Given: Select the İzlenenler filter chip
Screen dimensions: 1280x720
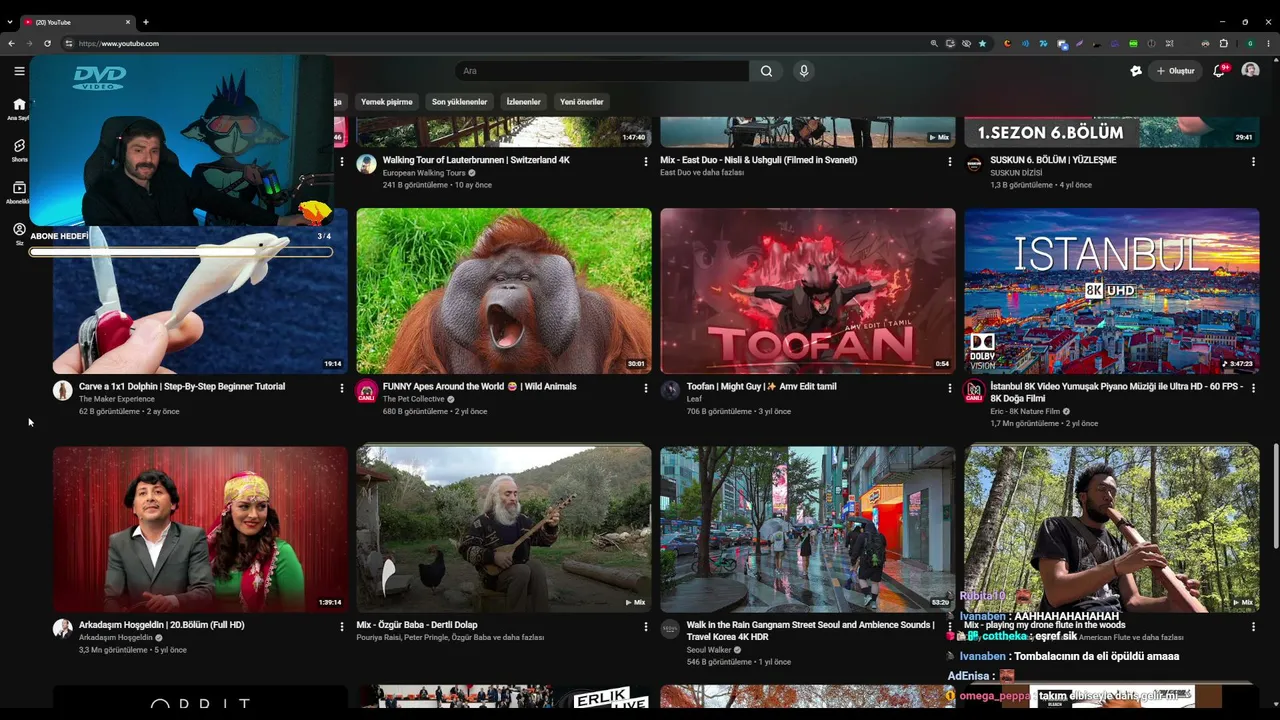Looking at the screenshot, I should tap(524, 102).
